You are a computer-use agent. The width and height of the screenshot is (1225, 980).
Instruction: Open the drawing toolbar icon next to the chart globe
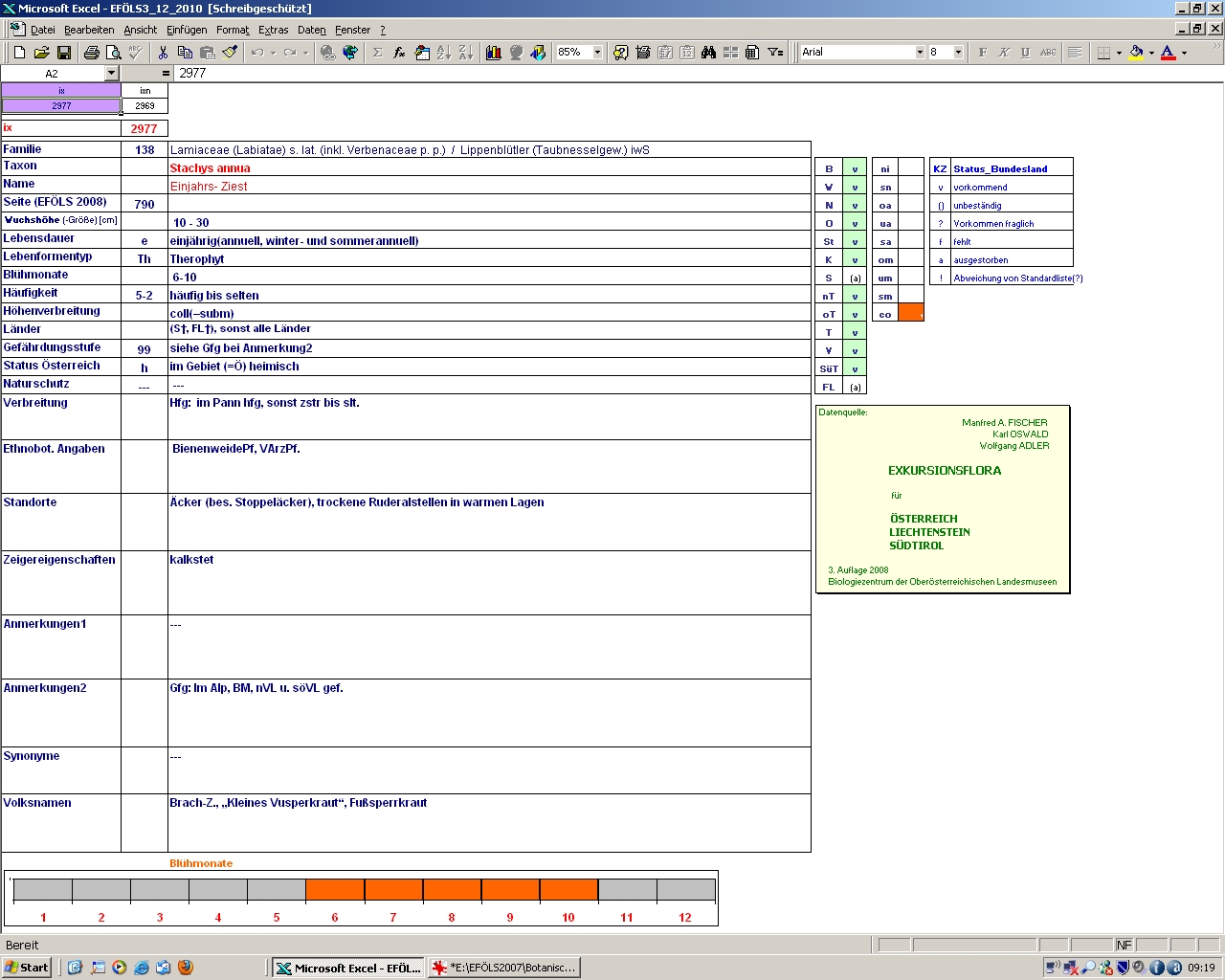(x=537, y=53)
